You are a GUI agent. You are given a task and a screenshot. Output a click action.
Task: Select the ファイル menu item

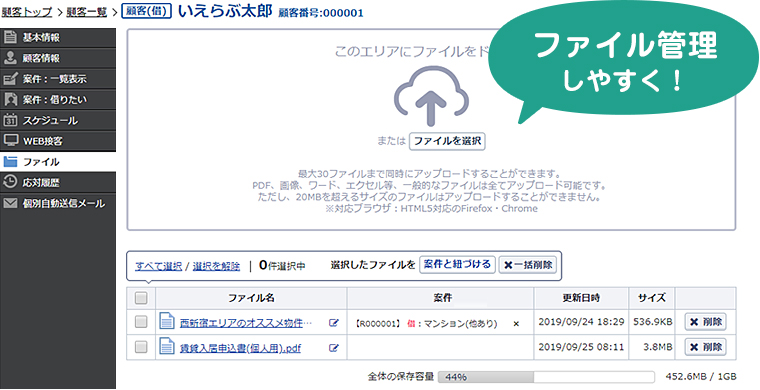(x=58, y=162)
